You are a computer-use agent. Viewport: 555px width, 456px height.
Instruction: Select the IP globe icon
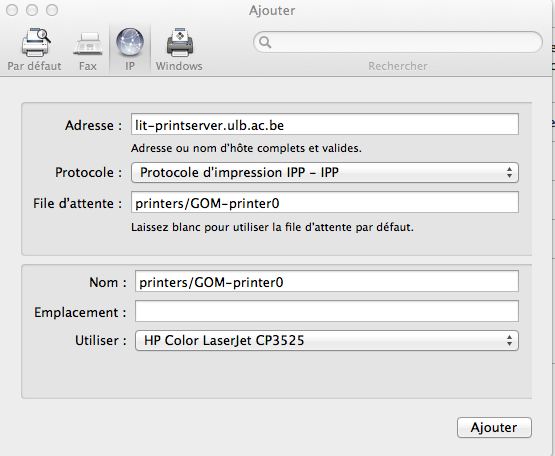click(130, 42)
